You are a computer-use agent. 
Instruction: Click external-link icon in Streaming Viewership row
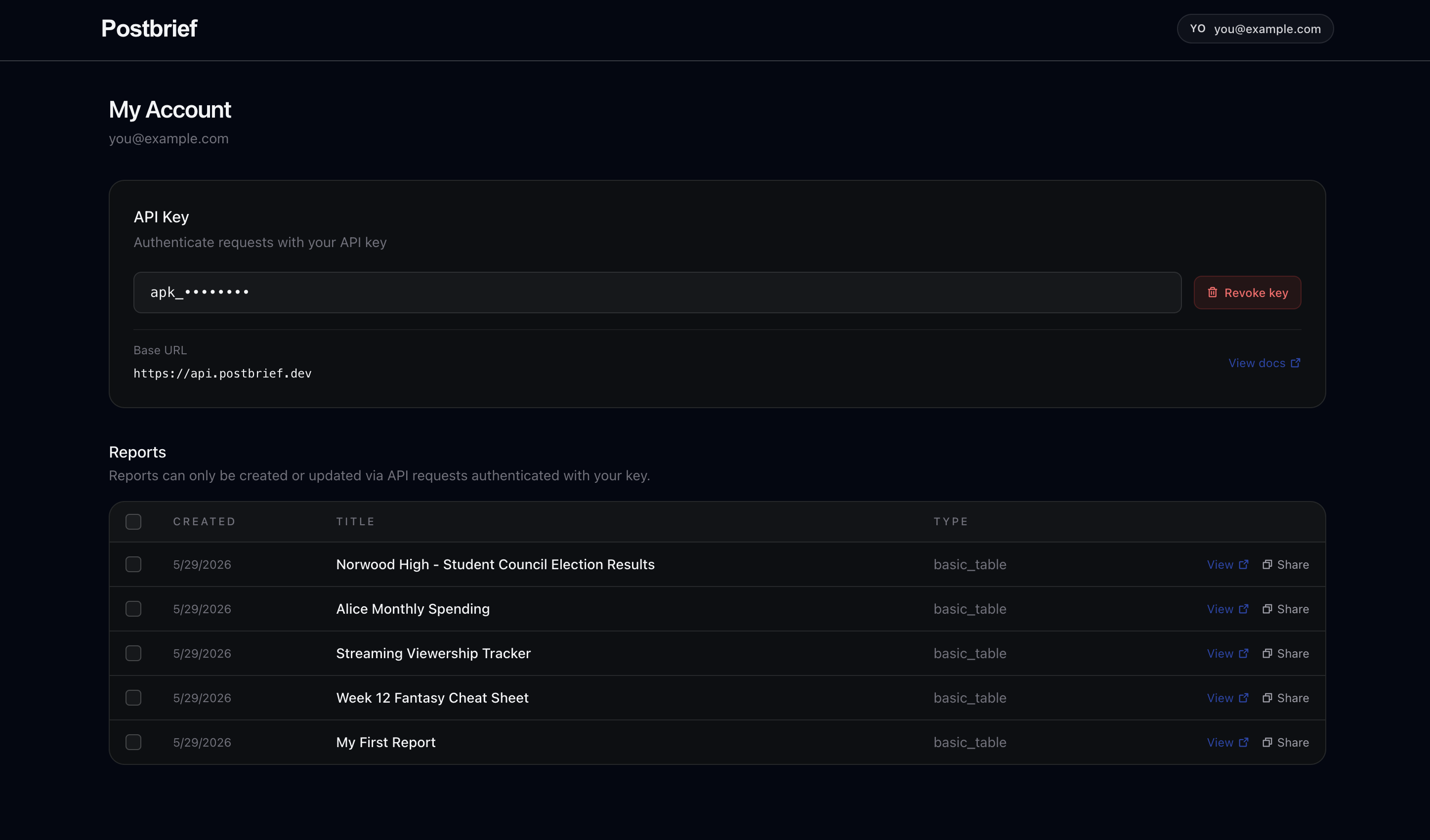point(1243,653)
